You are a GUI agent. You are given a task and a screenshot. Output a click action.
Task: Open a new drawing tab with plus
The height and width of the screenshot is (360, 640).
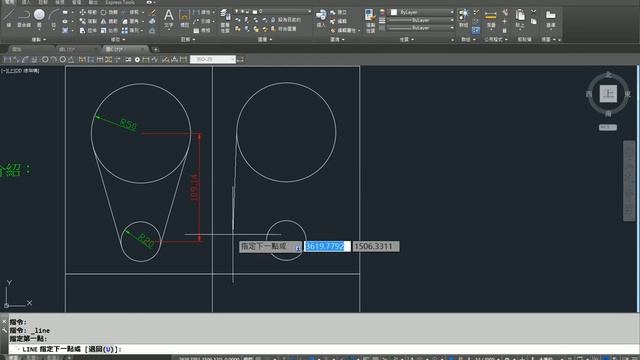click(156, 50)
